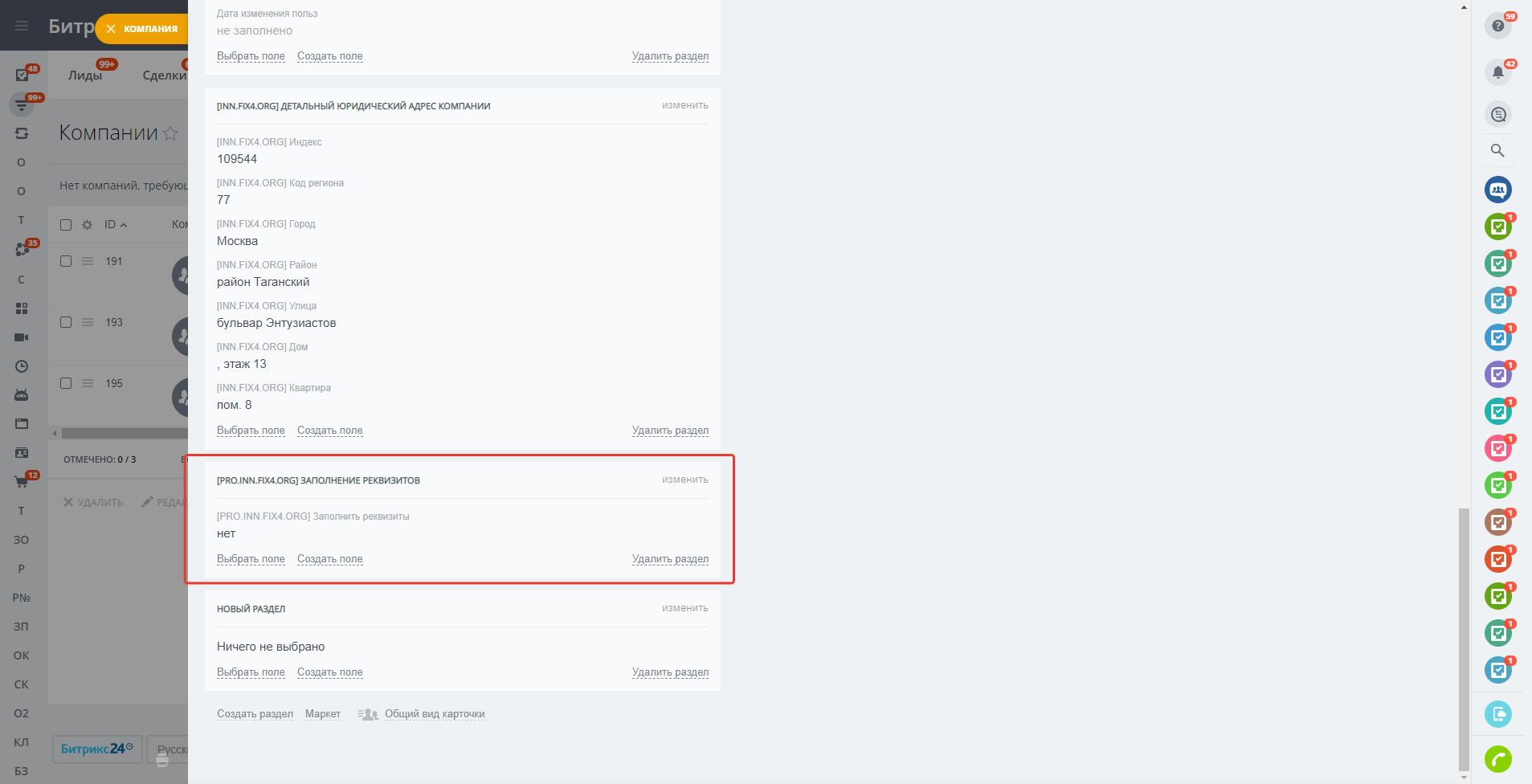This screenshot has width=1532, height=784.
Task: Click Создать раздел link
Action: (x=255, y=714)
